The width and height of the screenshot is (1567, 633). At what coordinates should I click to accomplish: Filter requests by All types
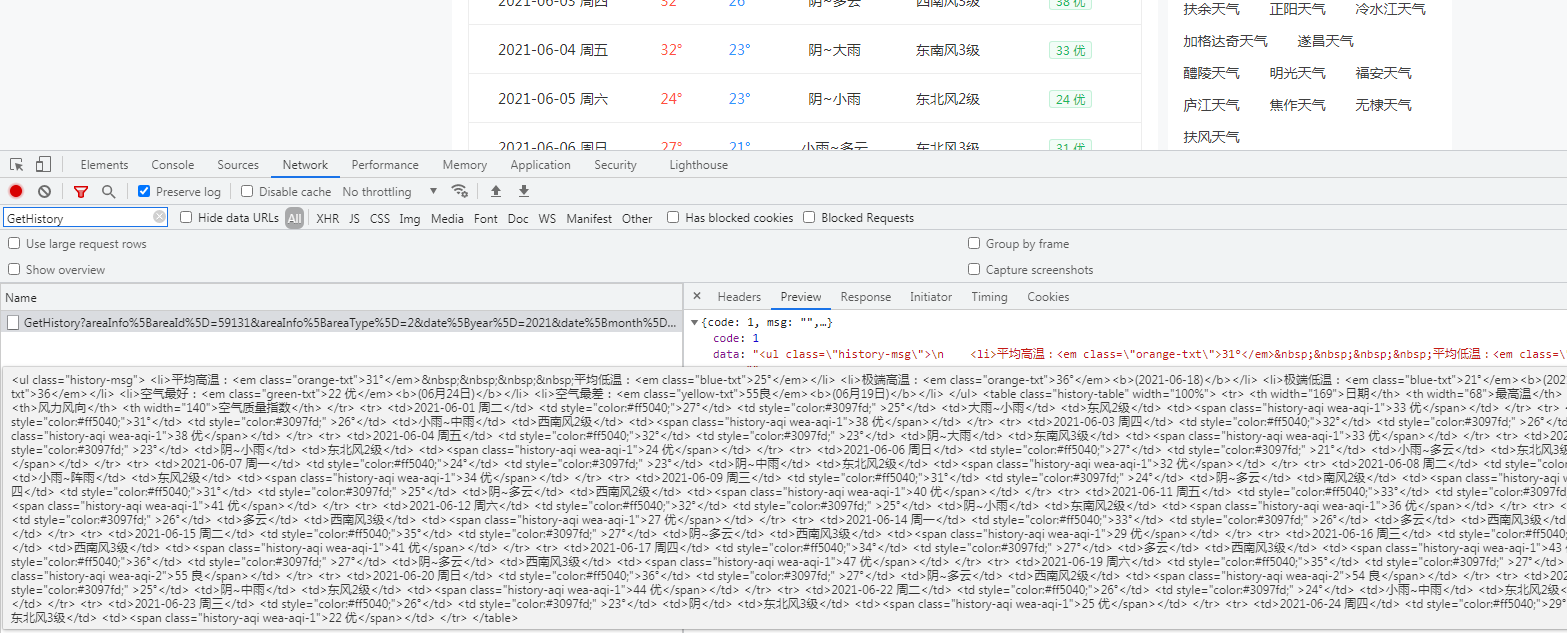[294, 218]
